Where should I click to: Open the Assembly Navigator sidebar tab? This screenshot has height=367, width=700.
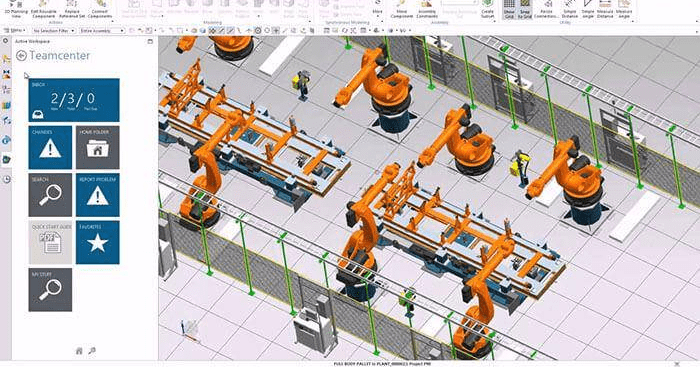(6, 58)
